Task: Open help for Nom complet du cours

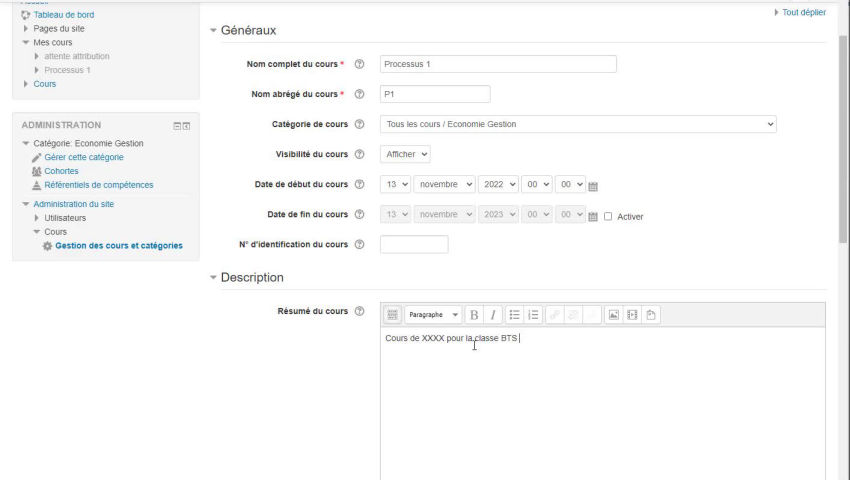Action: tap(359, 64)
